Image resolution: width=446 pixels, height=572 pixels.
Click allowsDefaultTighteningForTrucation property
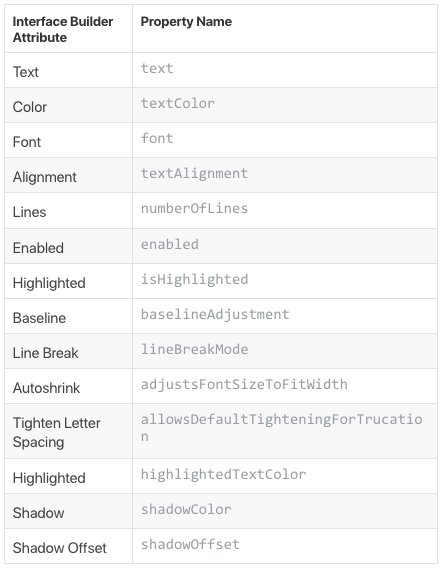(282, 428)
